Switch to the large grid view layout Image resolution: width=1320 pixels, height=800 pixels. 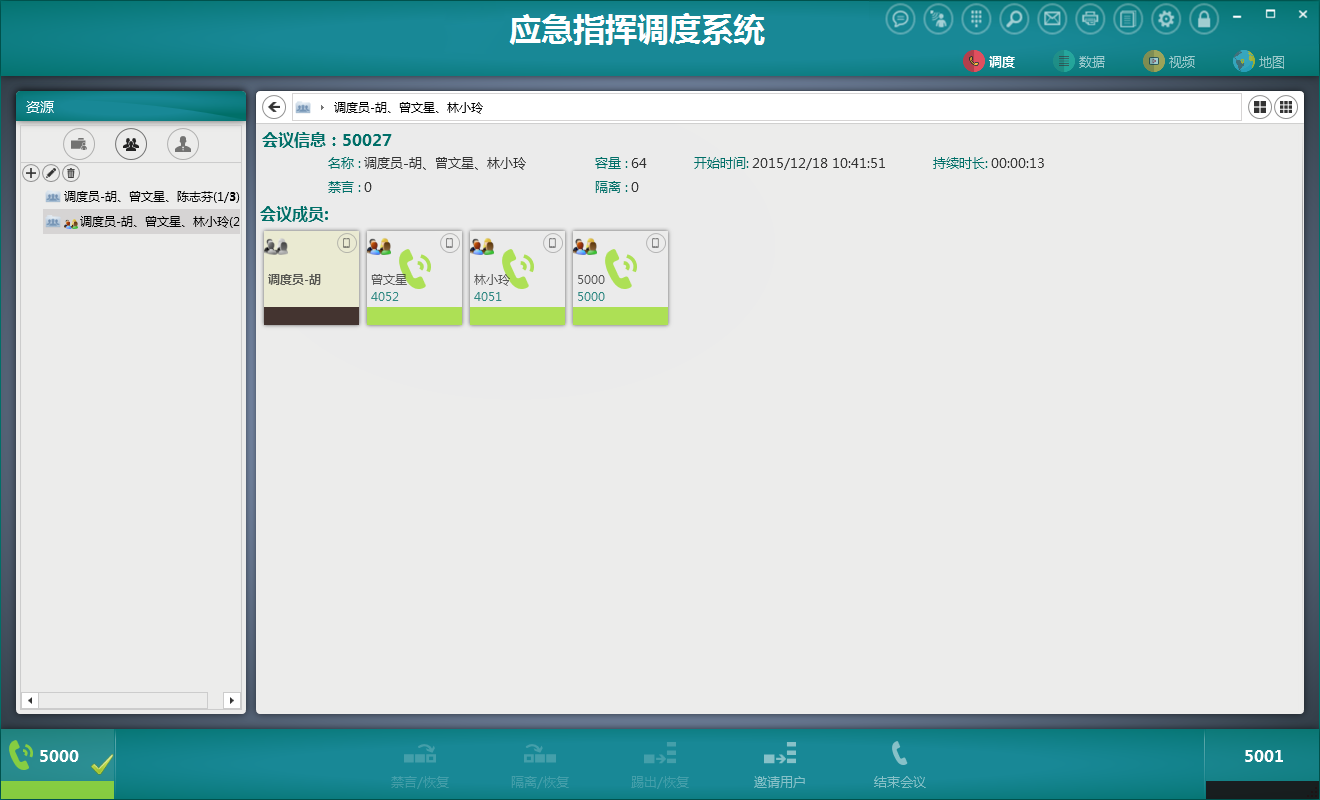[x=1260, y=107]
